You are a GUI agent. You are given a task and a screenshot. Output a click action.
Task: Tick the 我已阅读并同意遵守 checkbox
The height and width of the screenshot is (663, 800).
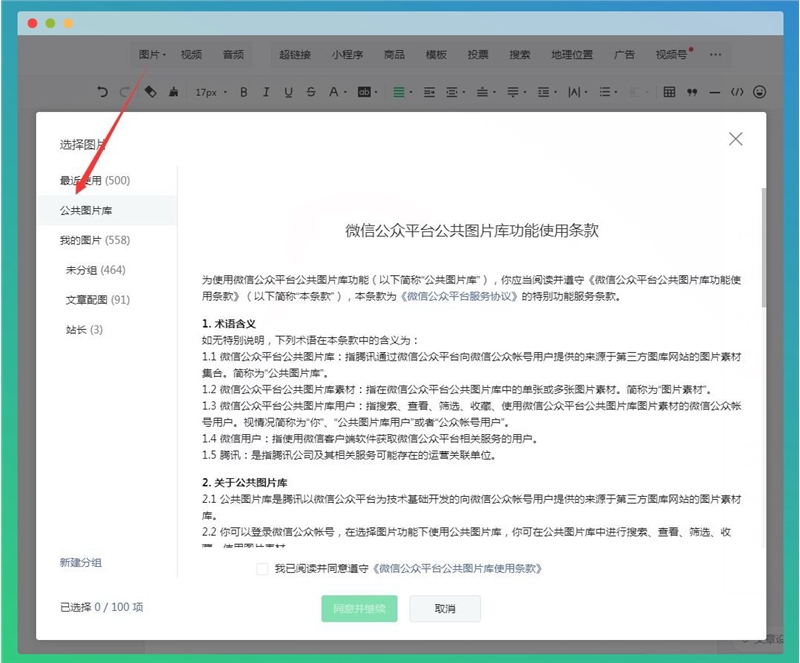(x=262, y=569)
